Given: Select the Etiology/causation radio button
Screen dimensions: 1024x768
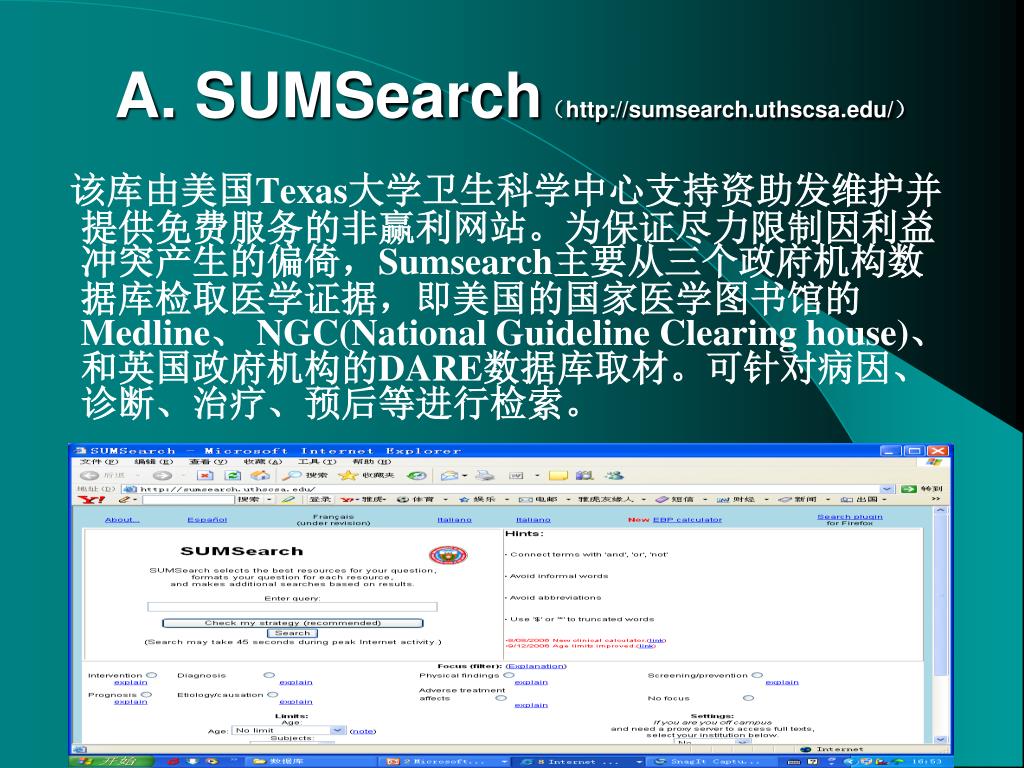Looking at the screenshot, I should [x=273, y=695].
